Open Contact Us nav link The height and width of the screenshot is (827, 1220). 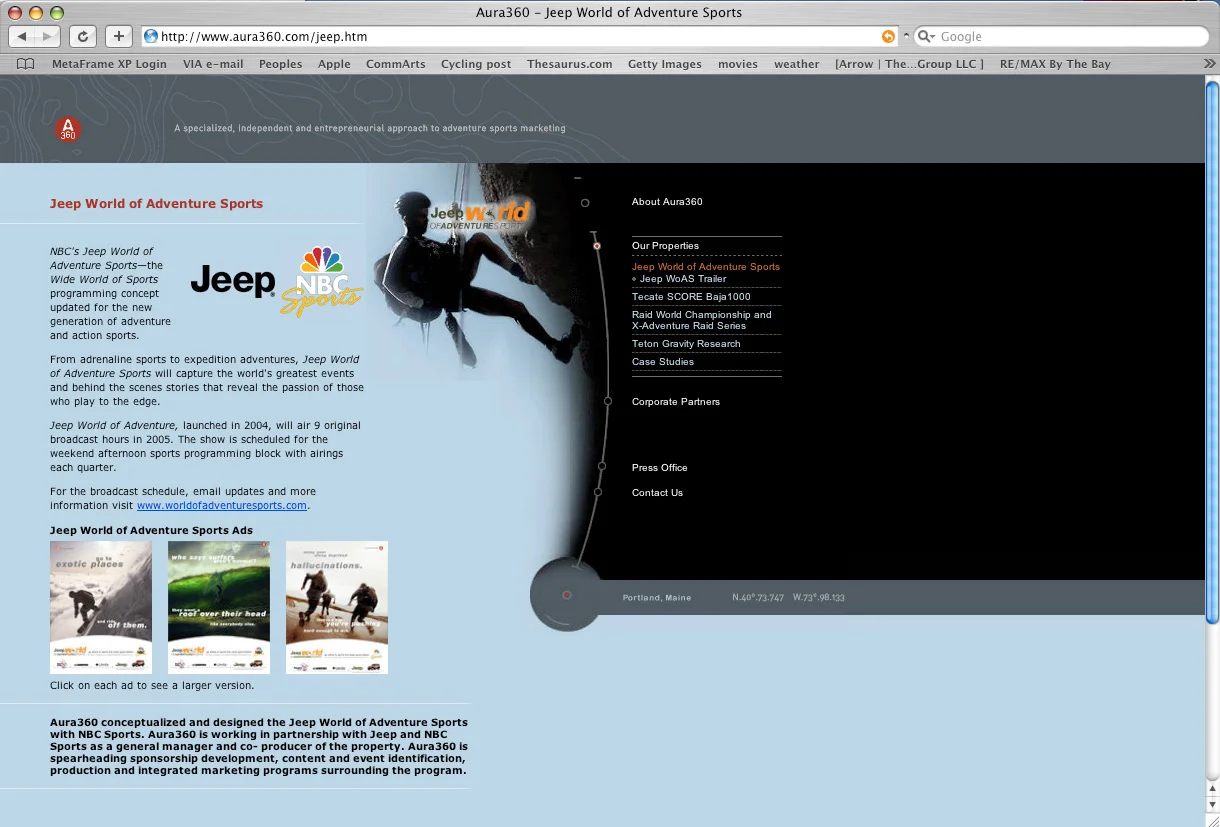coord(657,493)
